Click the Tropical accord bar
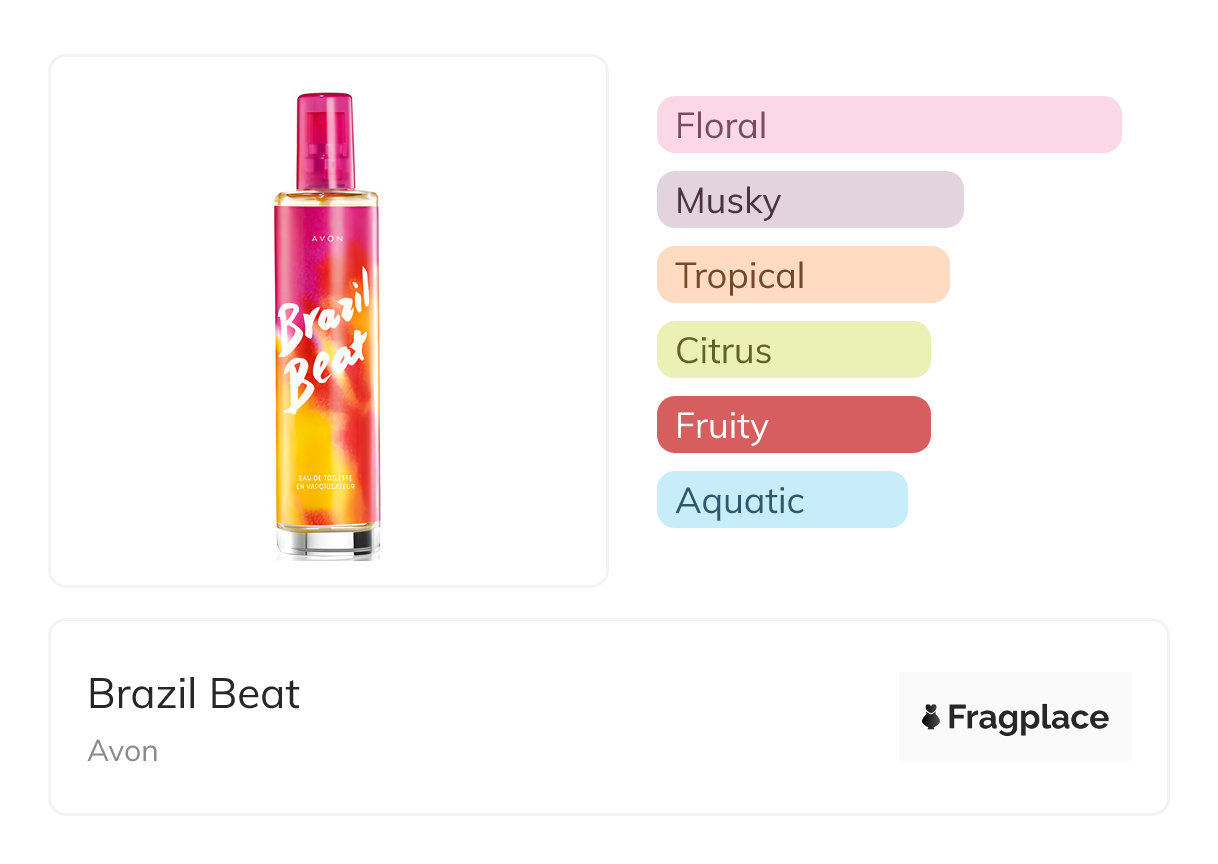 pyautogui.click(x=803, y=275)
